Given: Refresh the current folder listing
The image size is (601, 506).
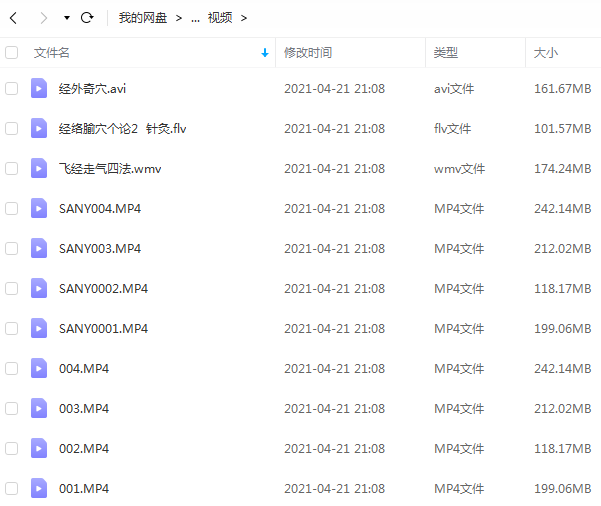Looking at the screenshot, I should pyautogui.click(x=87, y=18).
